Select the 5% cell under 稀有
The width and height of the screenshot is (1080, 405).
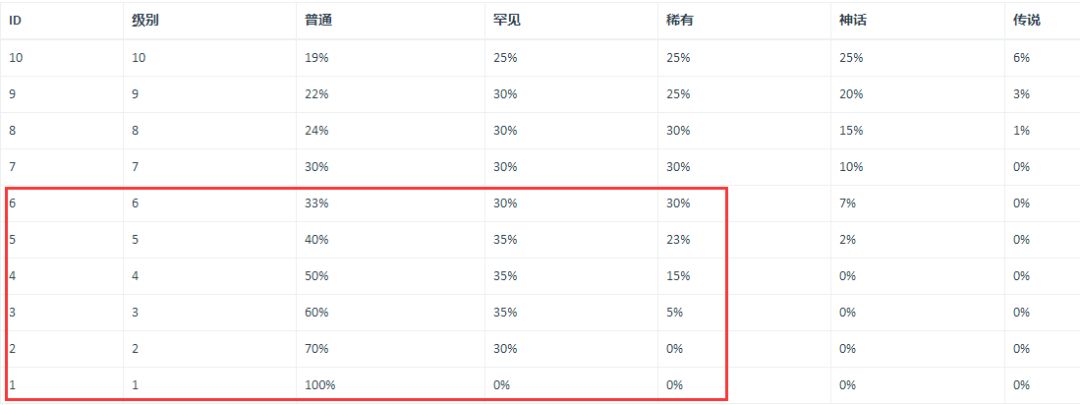click(x=675, y=312)
